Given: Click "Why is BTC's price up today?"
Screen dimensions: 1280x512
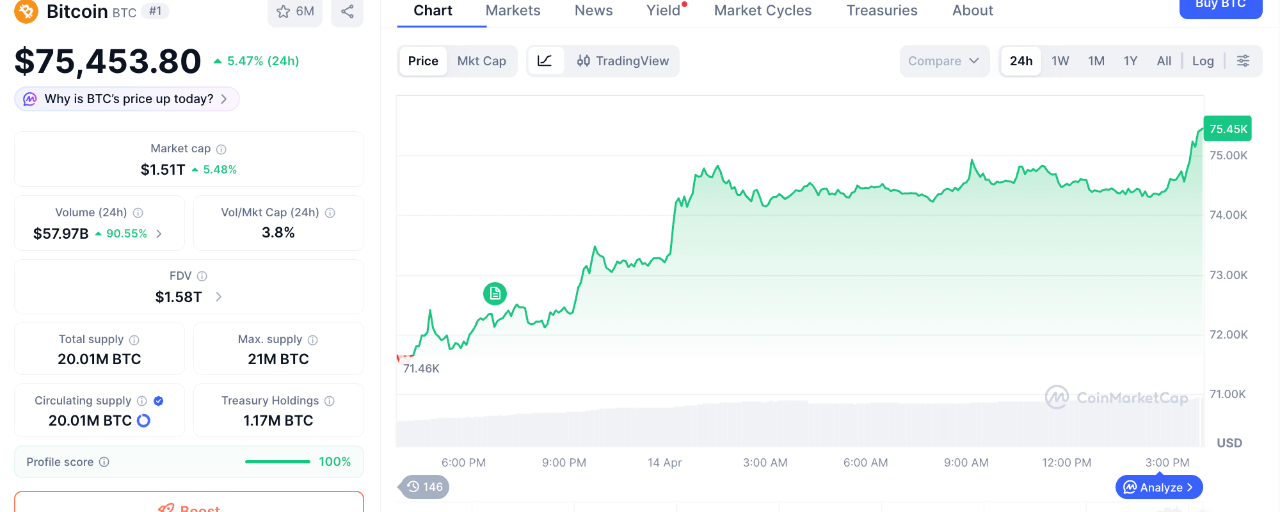Looking at the screenshot, I should click(128, 99).
